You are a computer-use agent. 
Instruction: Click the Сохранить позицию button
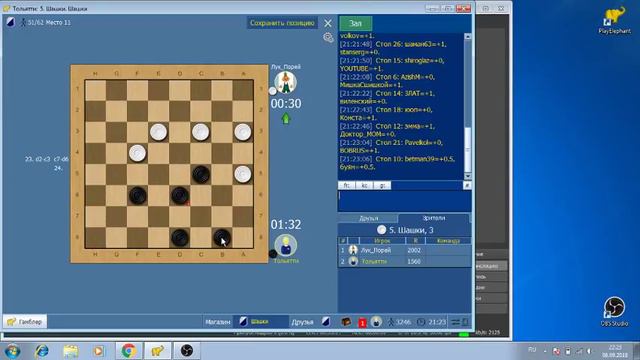(x=282, y=23)
